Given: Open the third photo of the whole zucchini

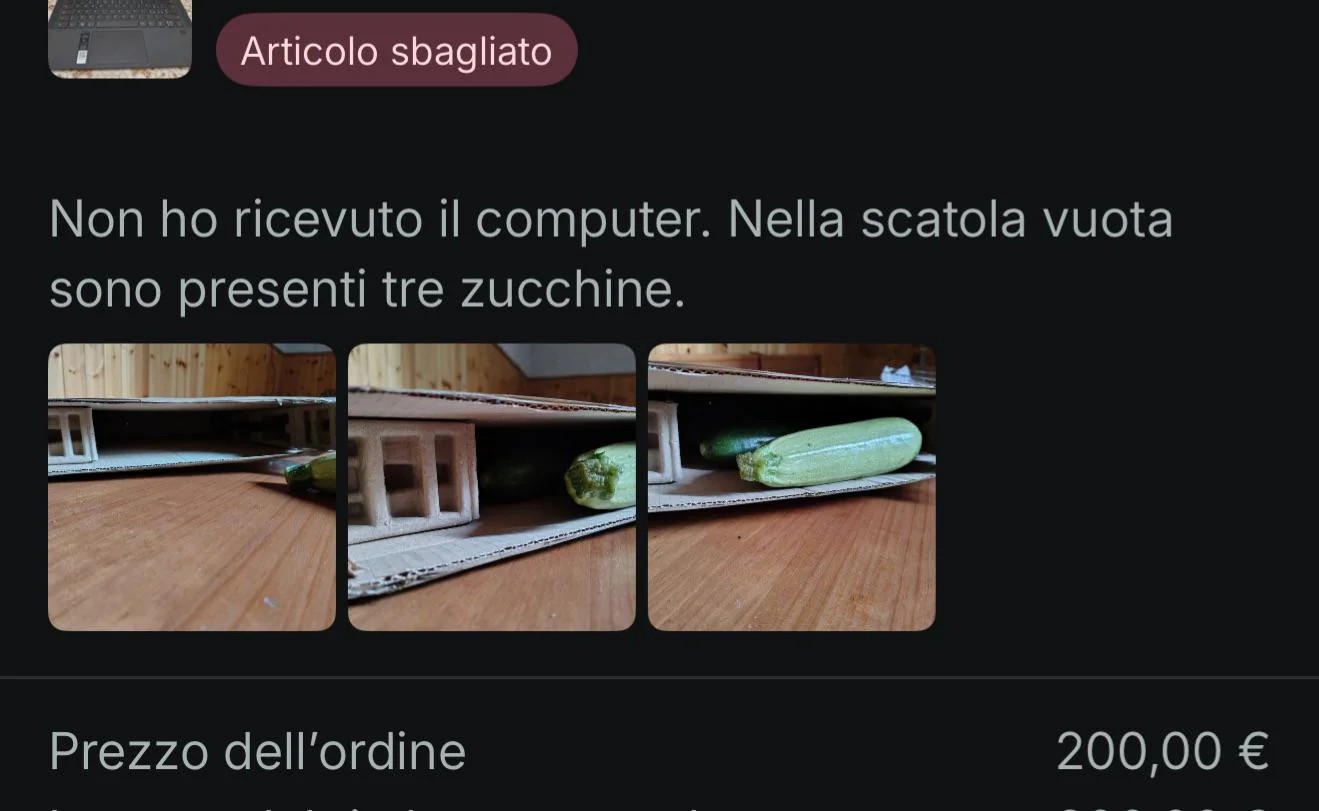Looking at the screenshot, I should click(x=792, y=487).
